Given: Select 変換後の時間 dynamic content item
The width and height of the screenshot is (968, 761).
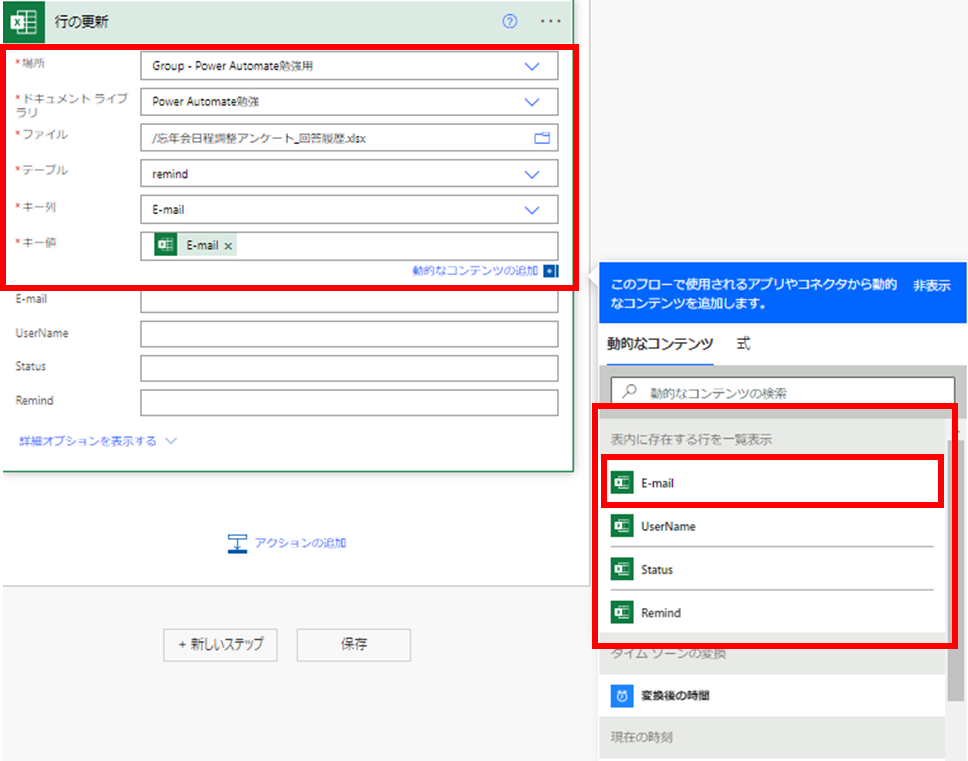Looking at the screenshot, I should tap(772, 696).
